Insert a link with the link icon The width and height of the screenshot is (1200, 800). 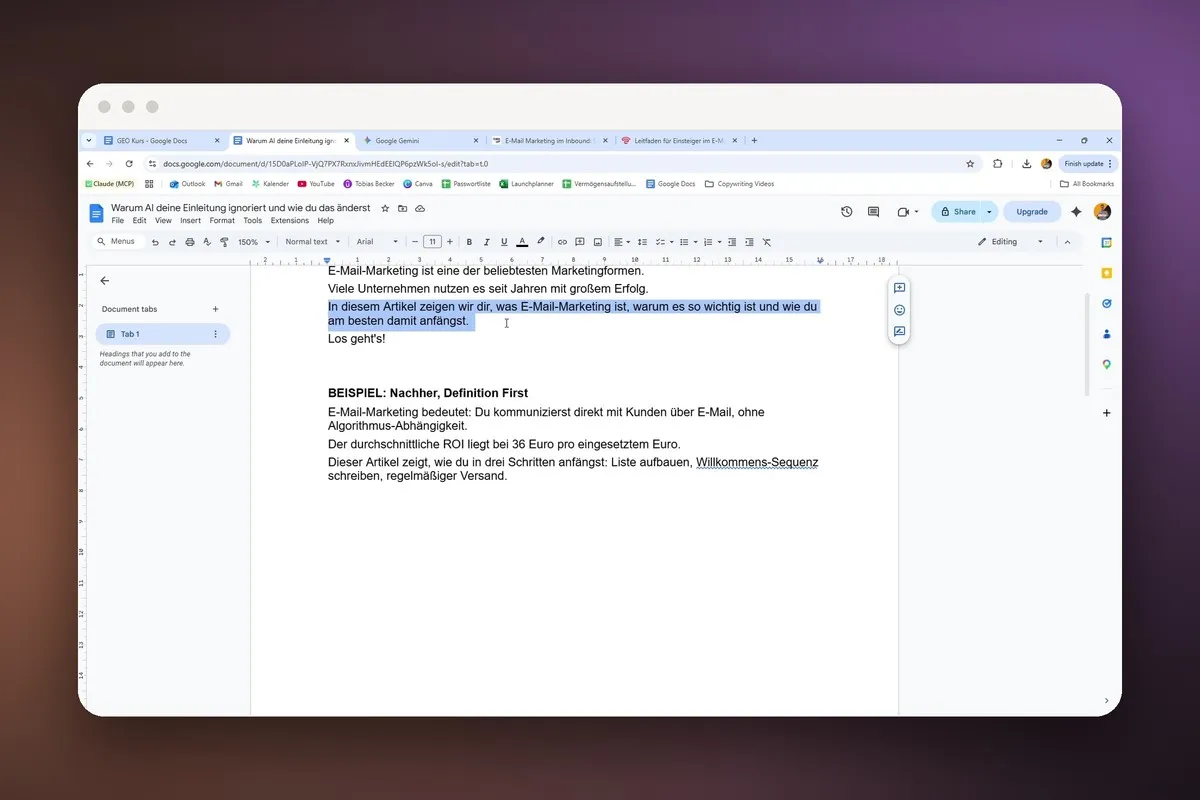click(562, 242)
